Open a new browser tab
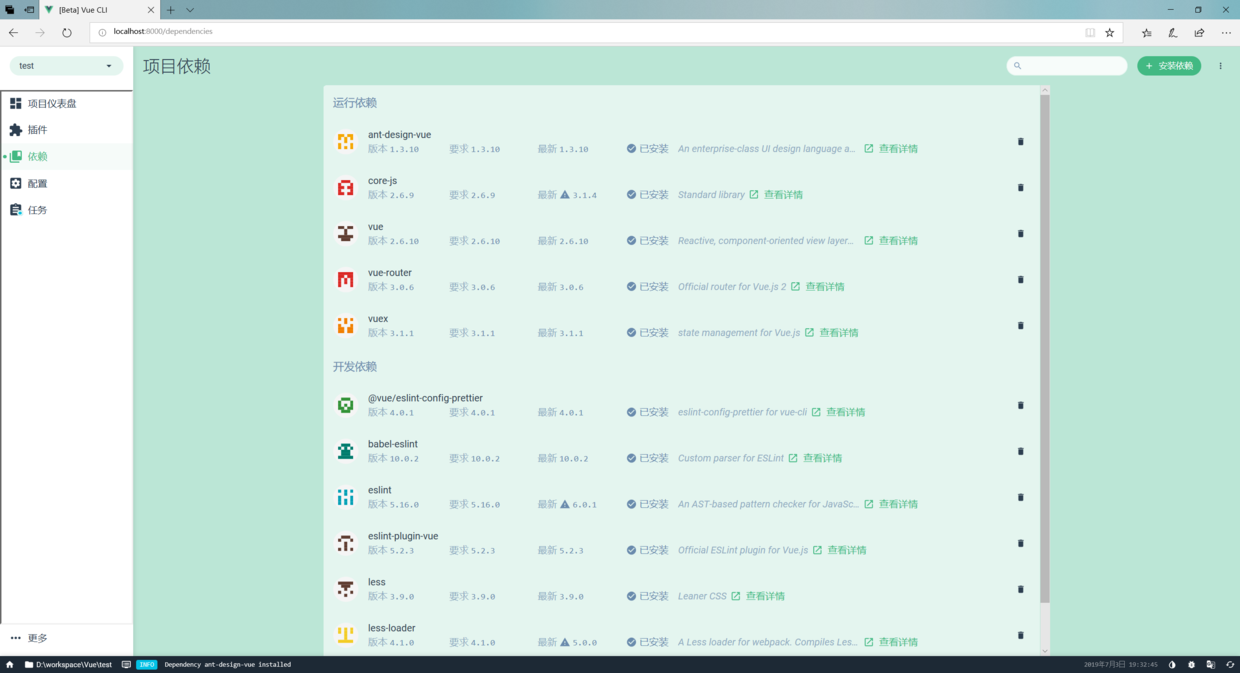Screen dimensions: 1240x673 170,10
